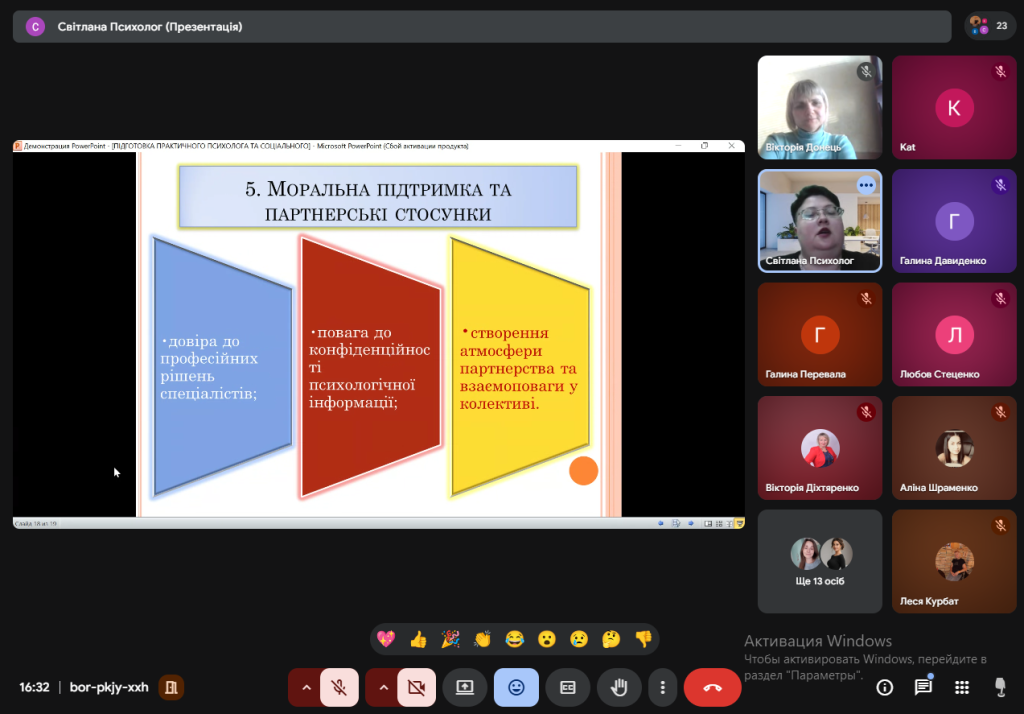Viewport: 1024px width, 714px height.
Task: Open the activities grid icon
Action: 961,687
